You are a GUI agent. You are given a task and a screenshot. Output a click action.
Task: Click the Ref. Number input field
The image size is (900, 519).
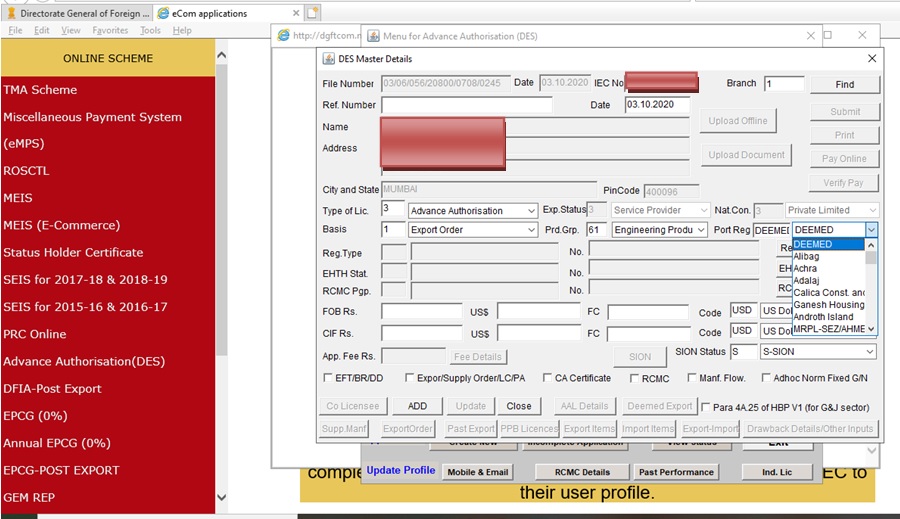[467, 104]
